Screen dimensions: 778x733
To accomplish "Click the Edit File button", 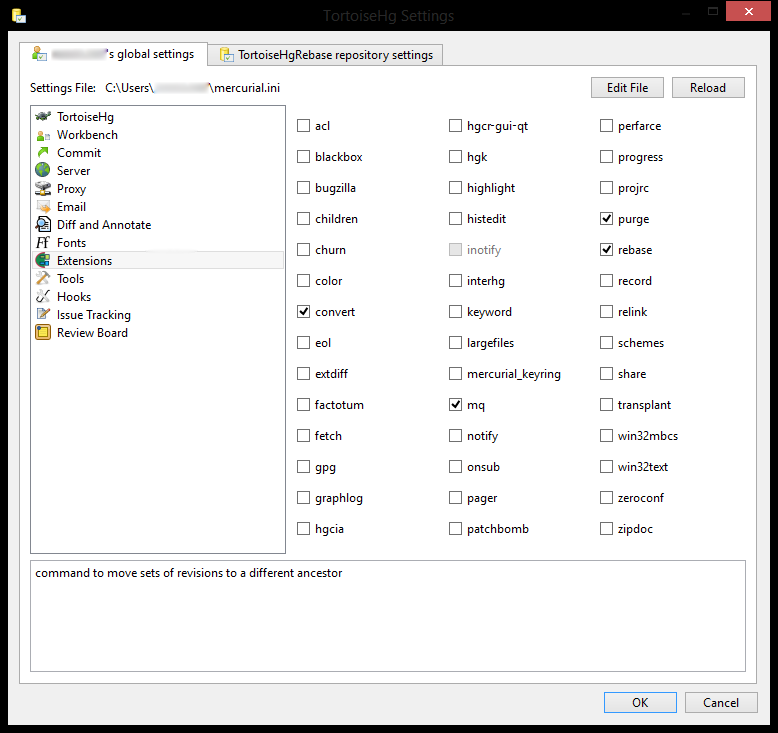I will pyautogui.click(x=627, y=88).
